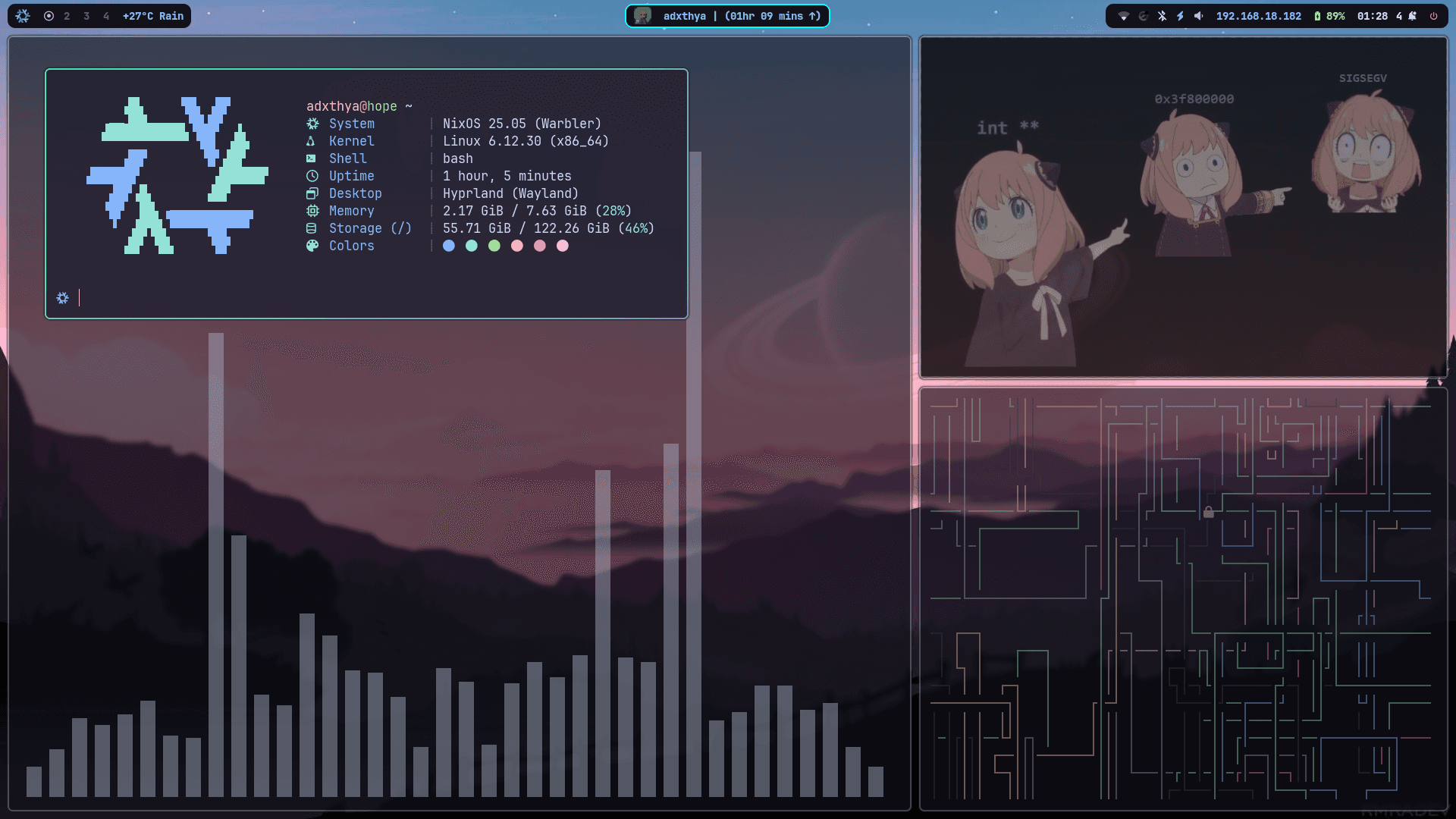This screenshot has height=819, width=1456.
Task: Click the SIGSEGV label in image window
Action: pyautogui.click(x=1363, y=78)
